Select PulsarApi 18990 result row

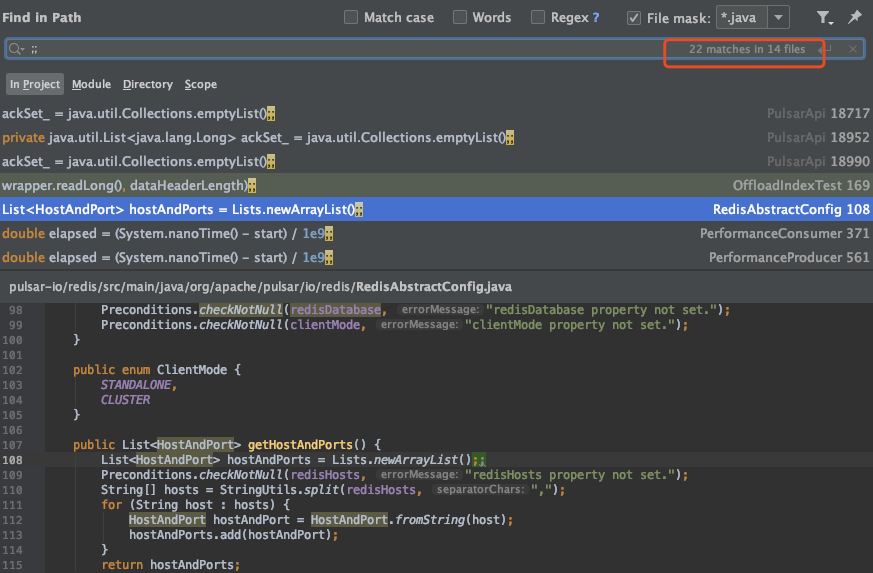pos(436,161)
